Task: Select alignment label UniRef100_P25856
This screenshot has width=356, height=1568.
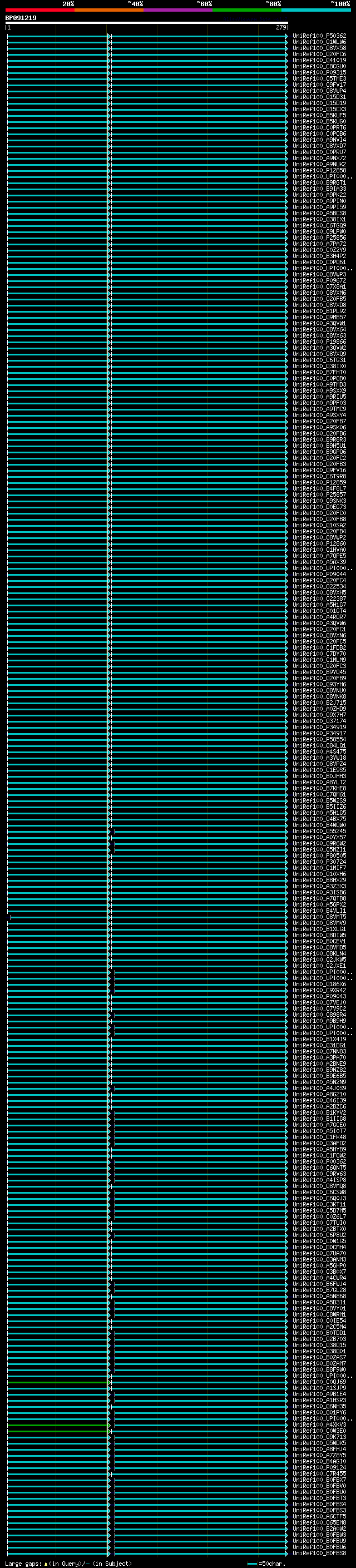Action: click(x=319, y=238)
